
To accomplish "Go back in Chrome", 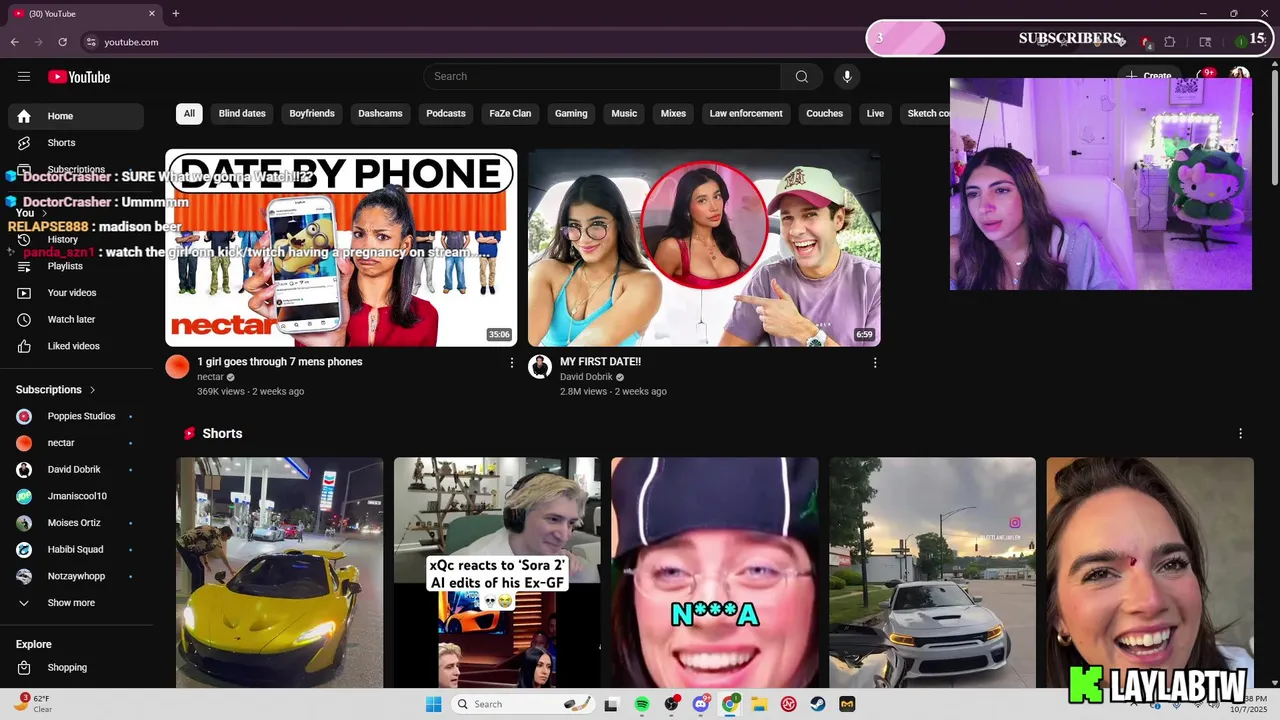I will click(x=15, y=42).
